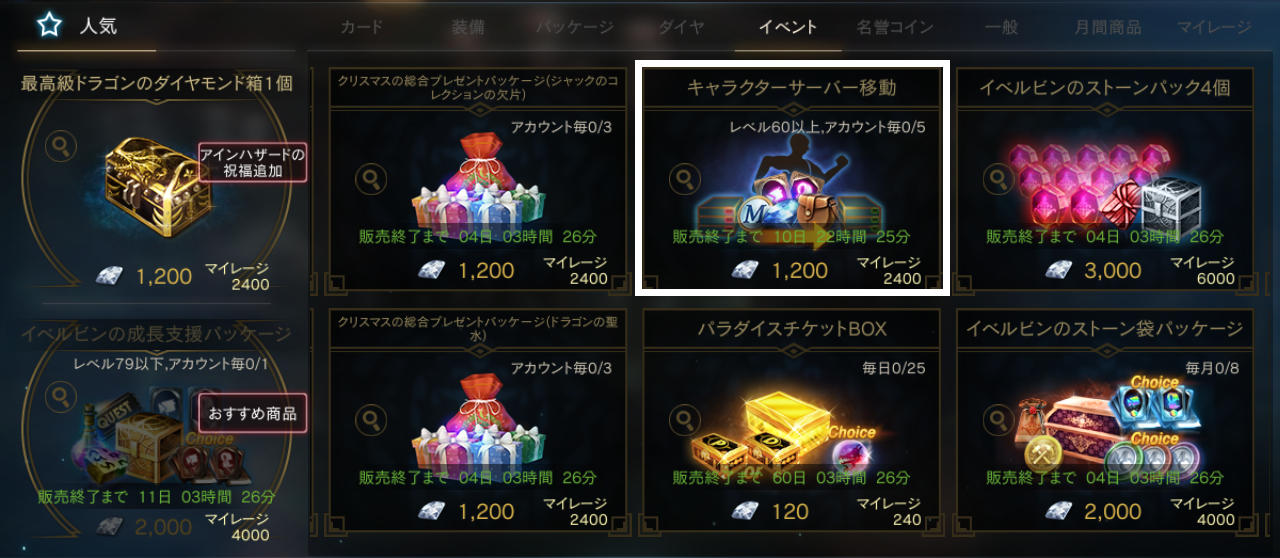
Task: Switch to the パッケージ tab
Action: (575, 27)
